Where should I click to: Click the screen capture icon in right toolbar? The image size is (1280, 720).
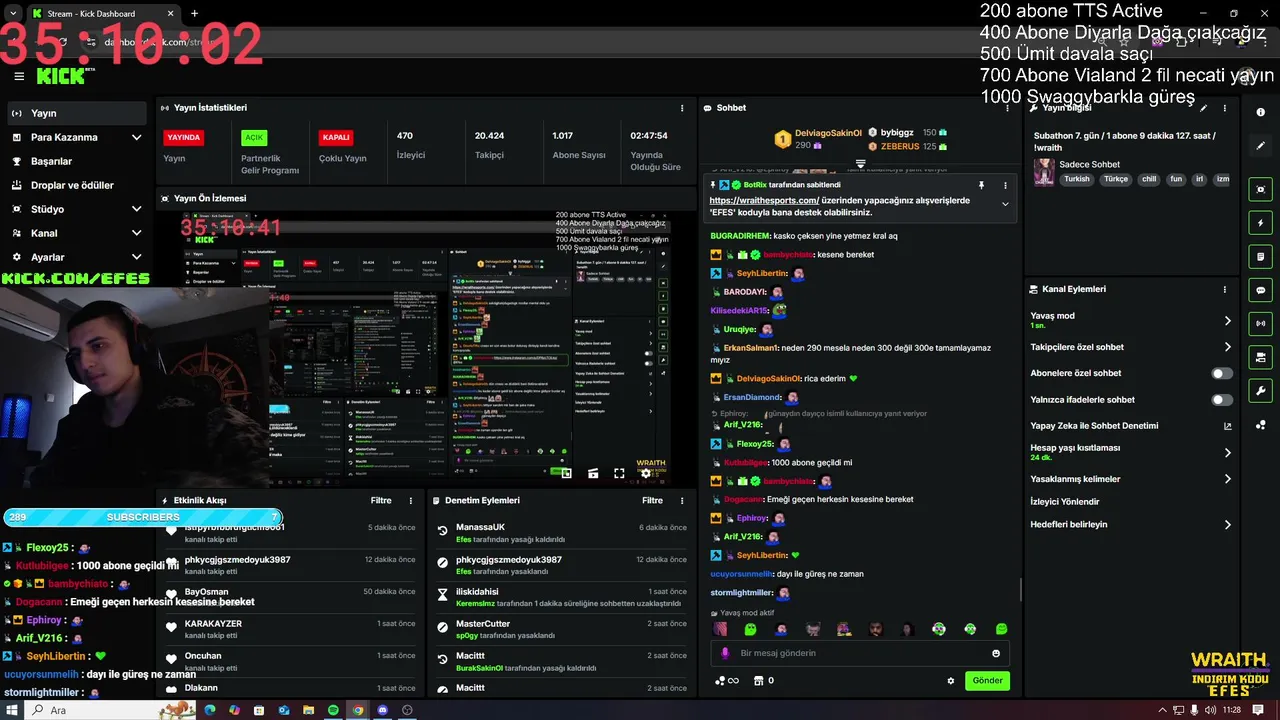tap(1260, 190)
